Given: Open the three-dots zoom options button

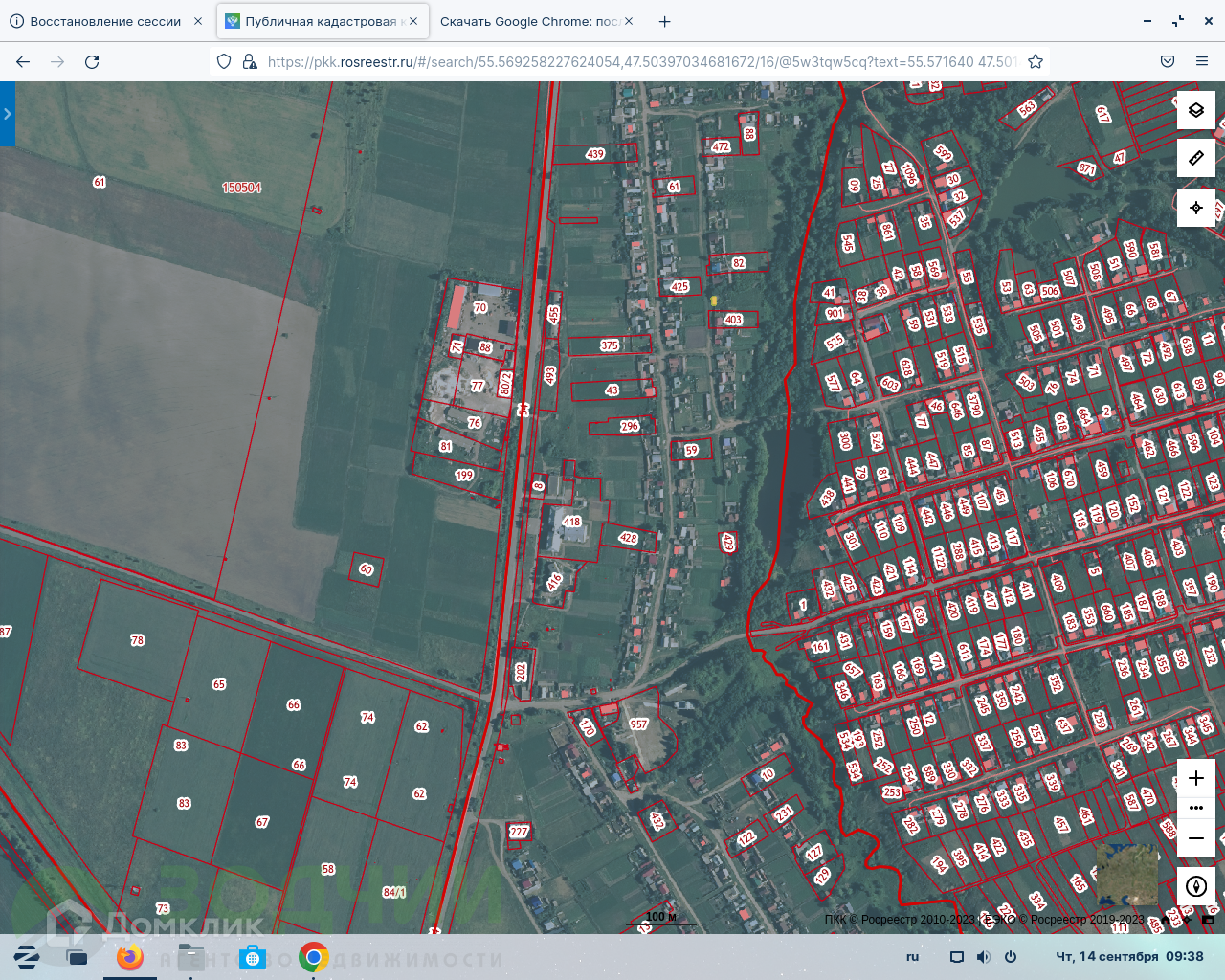Looking at the screenshot, I should tap(1195, 808).
